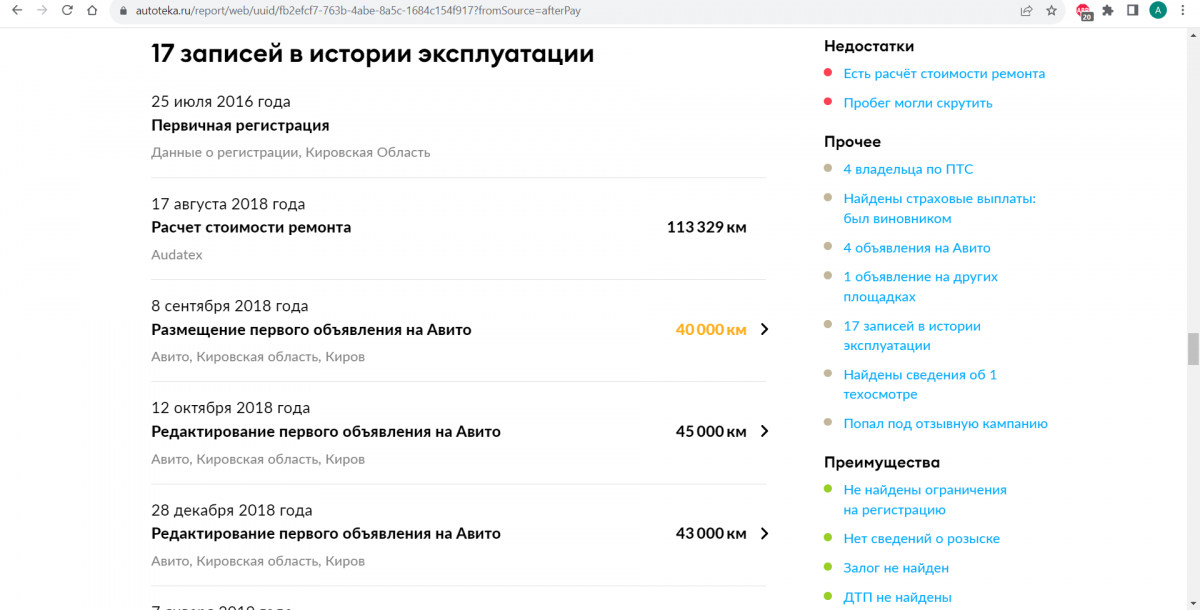Viewport: 1200px width, 610px height.
Task: Toggle the browser side panel
Action: 1133,11
